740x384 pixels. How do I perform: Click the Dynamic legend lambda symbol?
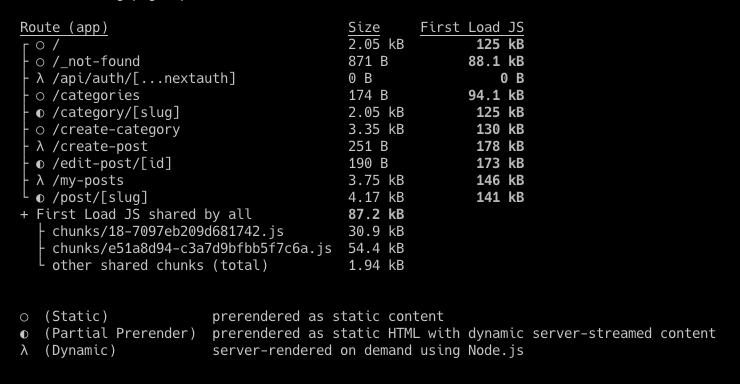pos(24,350)
